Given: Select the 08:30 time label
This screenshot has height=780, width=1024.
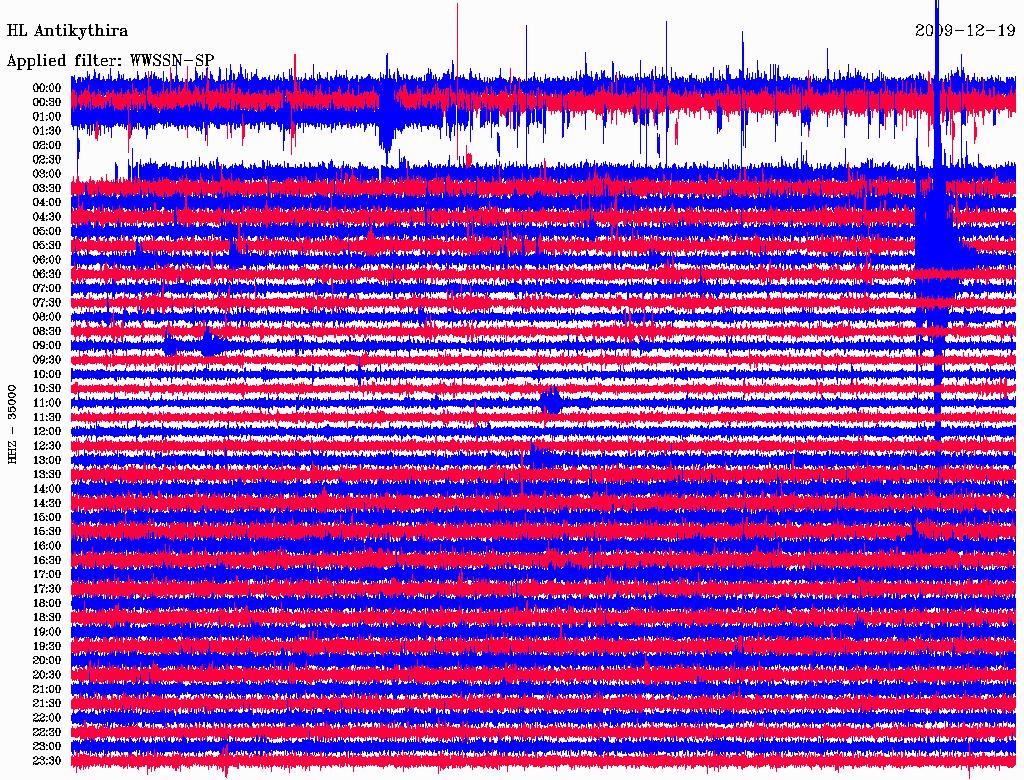Looking at the screenshot, I should (47, 331).
